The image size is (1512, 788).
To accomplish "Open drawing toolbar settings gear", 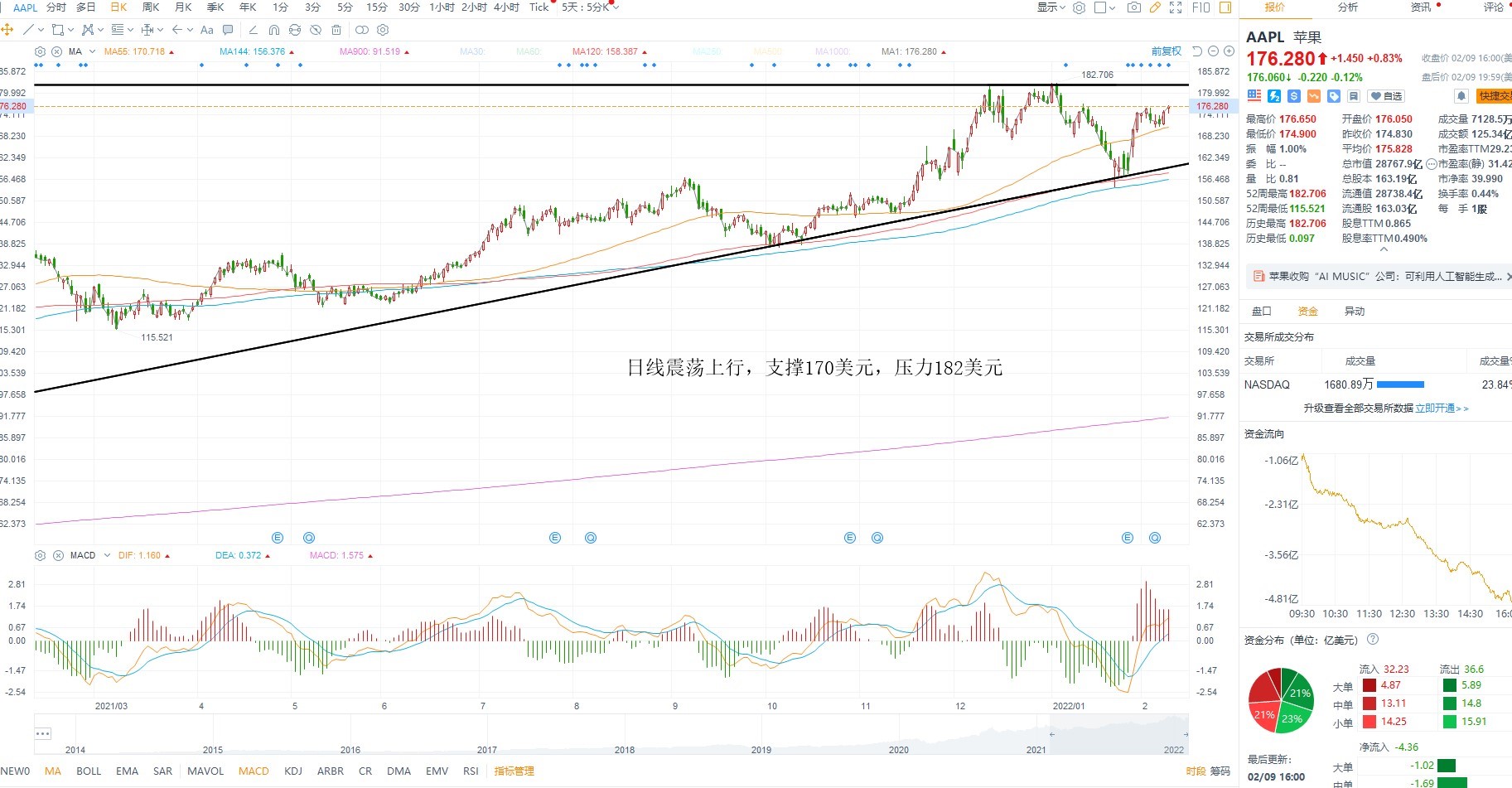I will (383, 30).
